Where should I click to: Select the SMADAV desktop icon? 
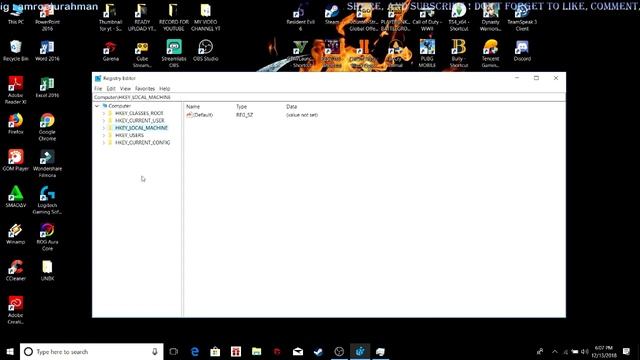16,197
